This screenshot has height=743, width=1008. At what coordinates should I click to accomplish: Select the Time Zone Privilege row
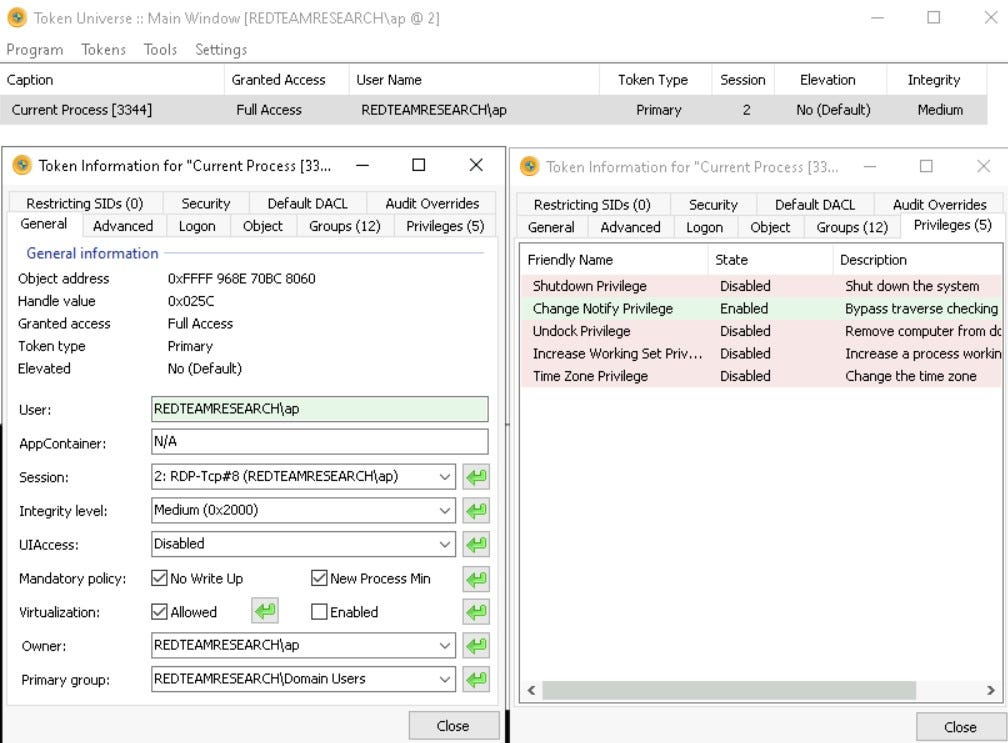(x=761, y=376)
